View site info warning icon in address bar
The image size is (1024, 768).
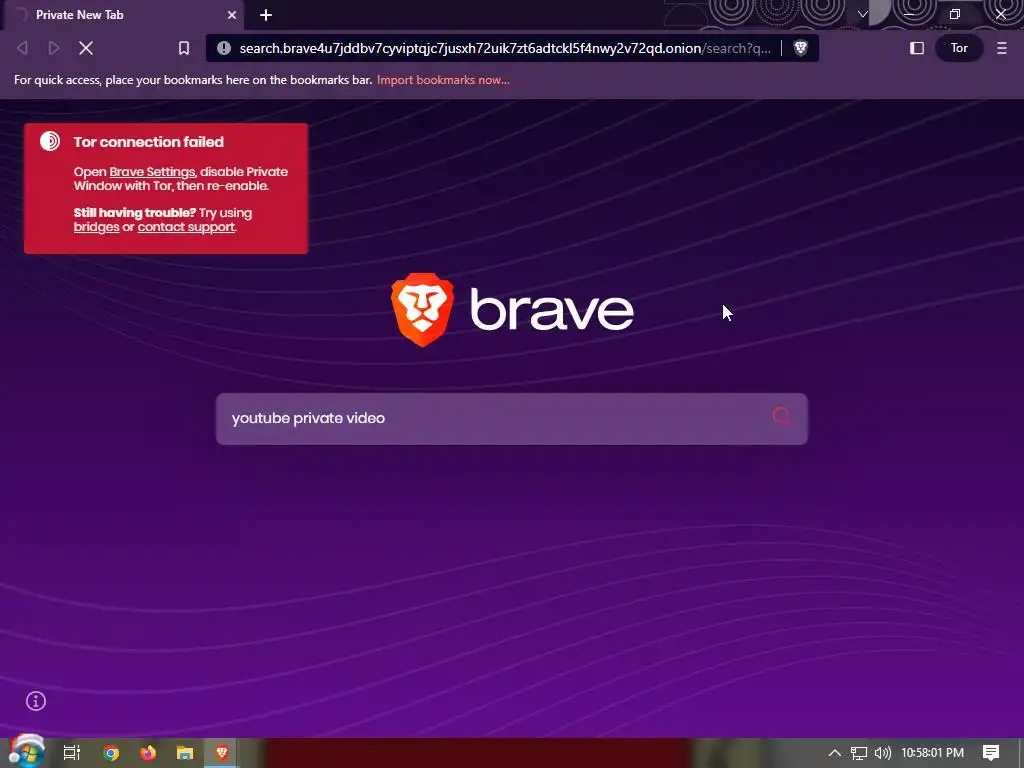(224, 48)
